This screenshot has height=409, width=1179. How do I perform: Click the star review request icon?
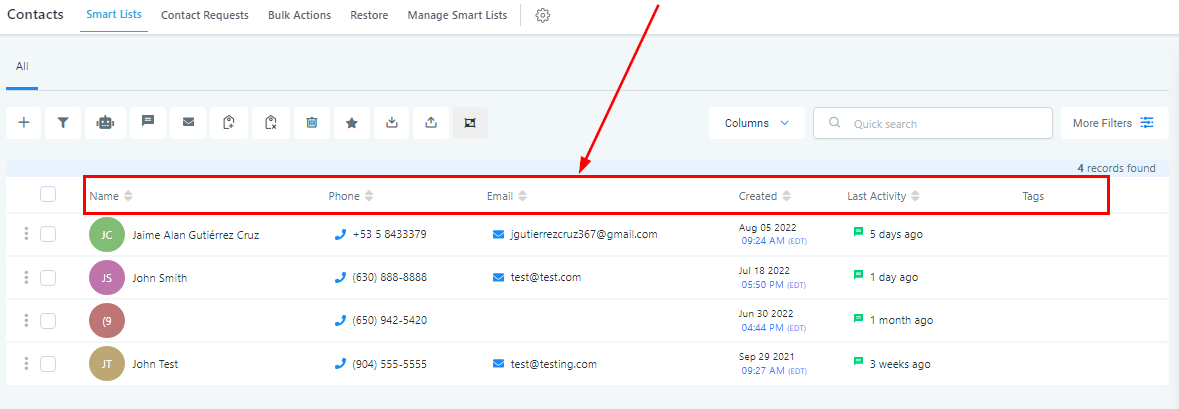352,123
